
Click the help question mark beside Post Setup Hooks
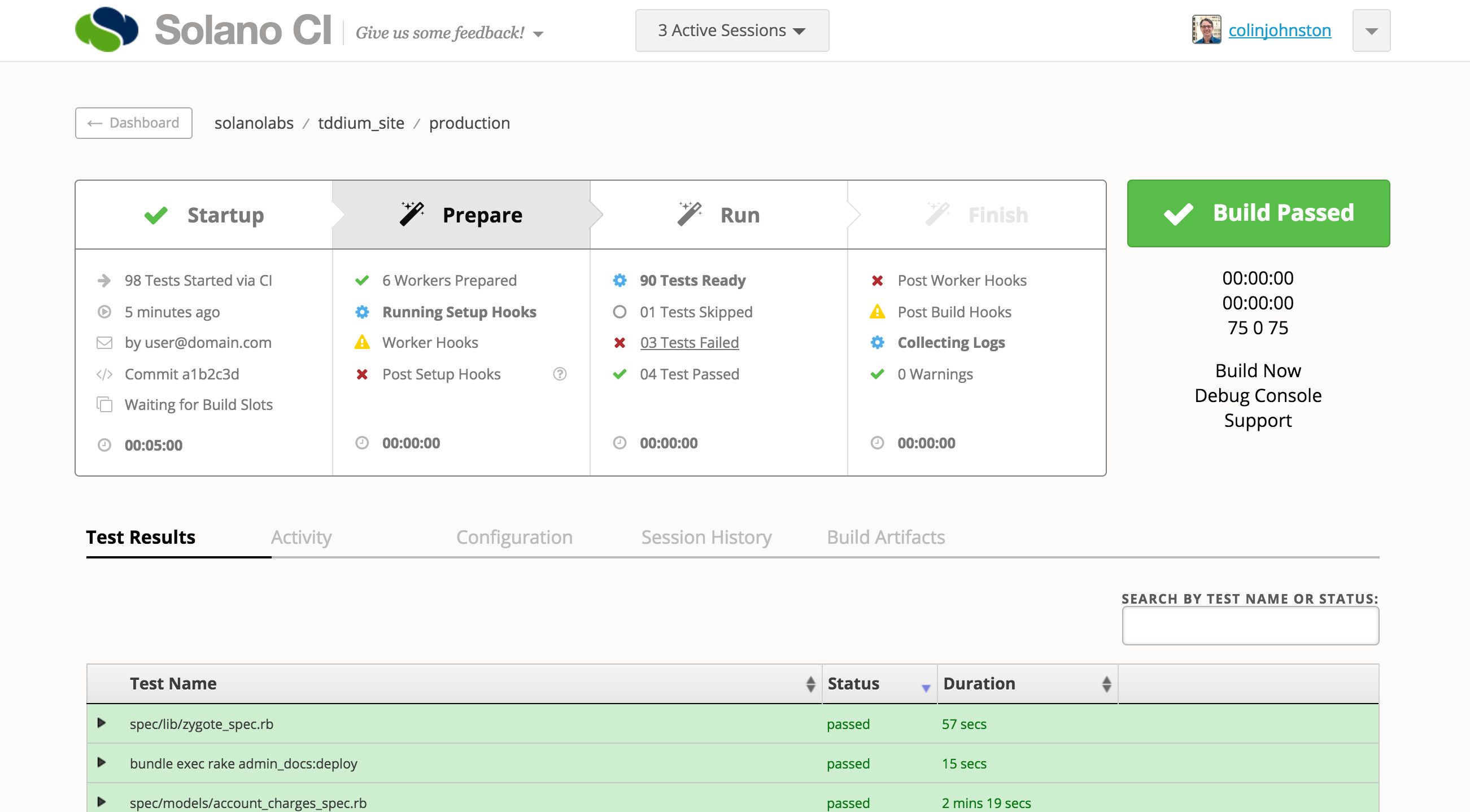(560, 374)
